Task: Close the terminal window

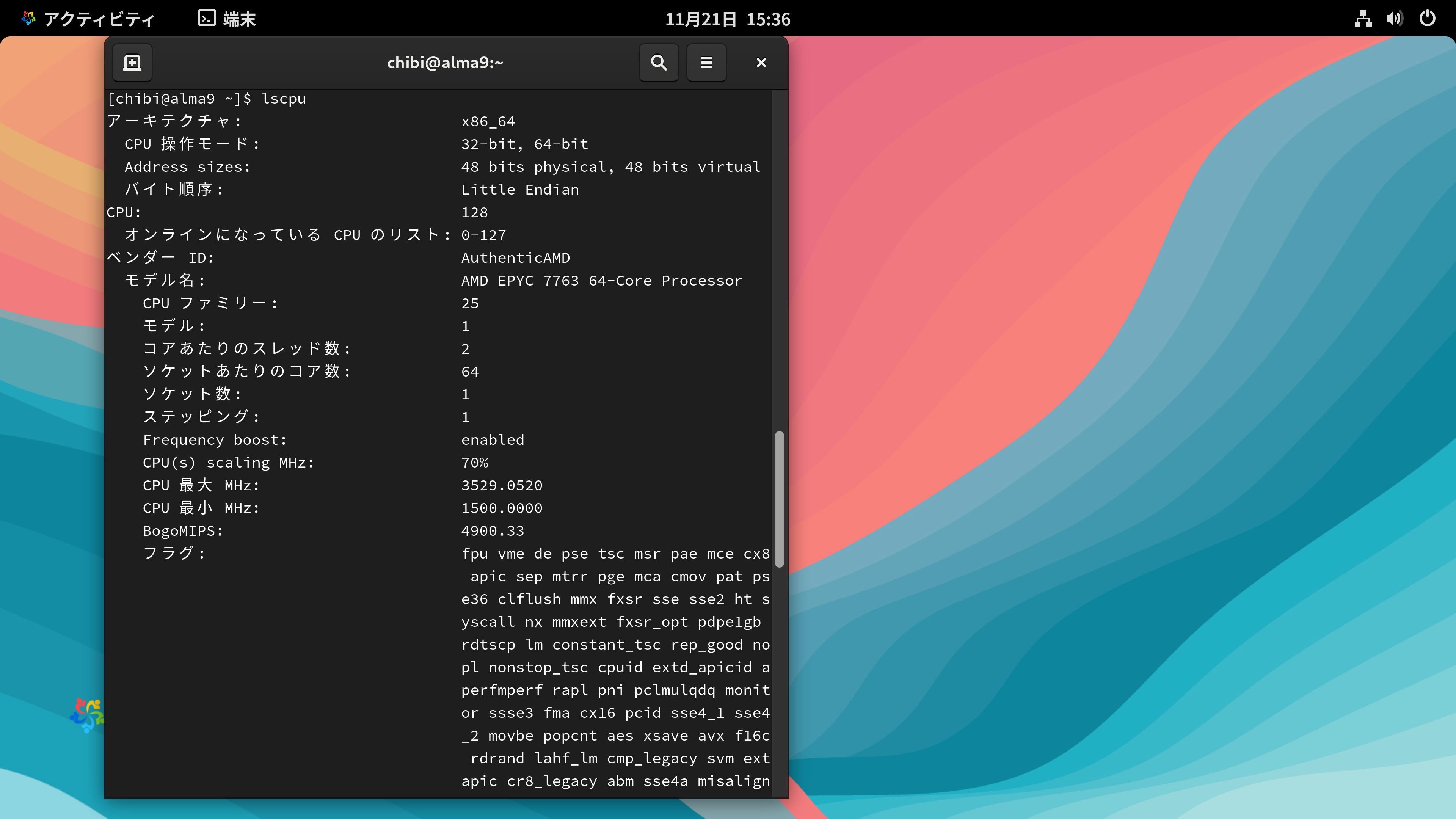Action: 761,63
